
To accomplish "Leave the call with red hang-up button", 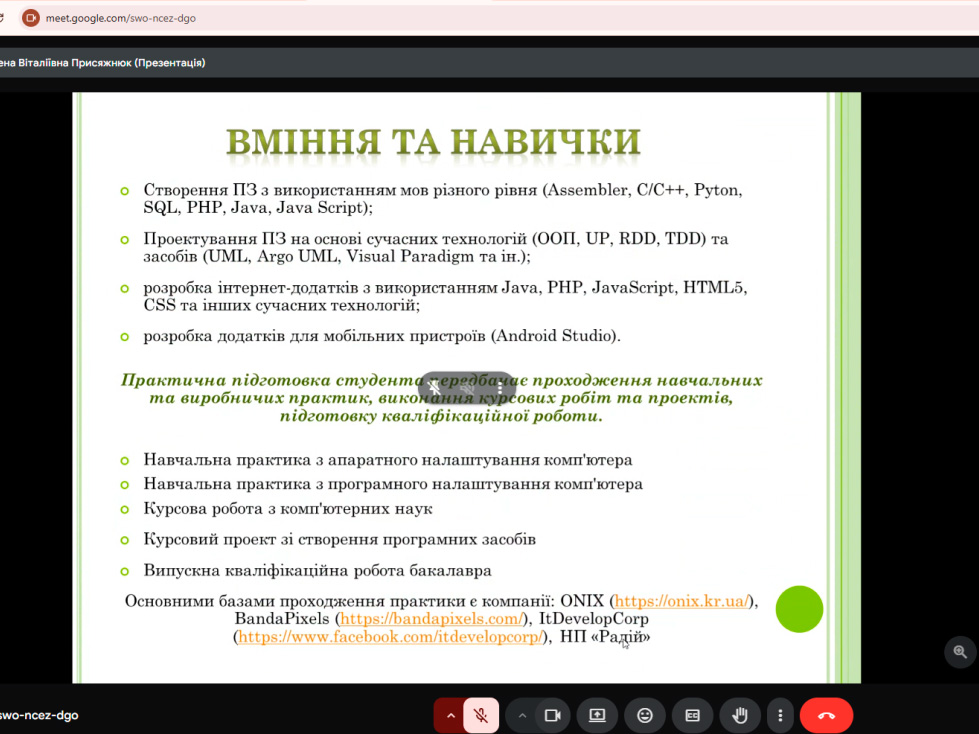I will [x=826, y=715].
